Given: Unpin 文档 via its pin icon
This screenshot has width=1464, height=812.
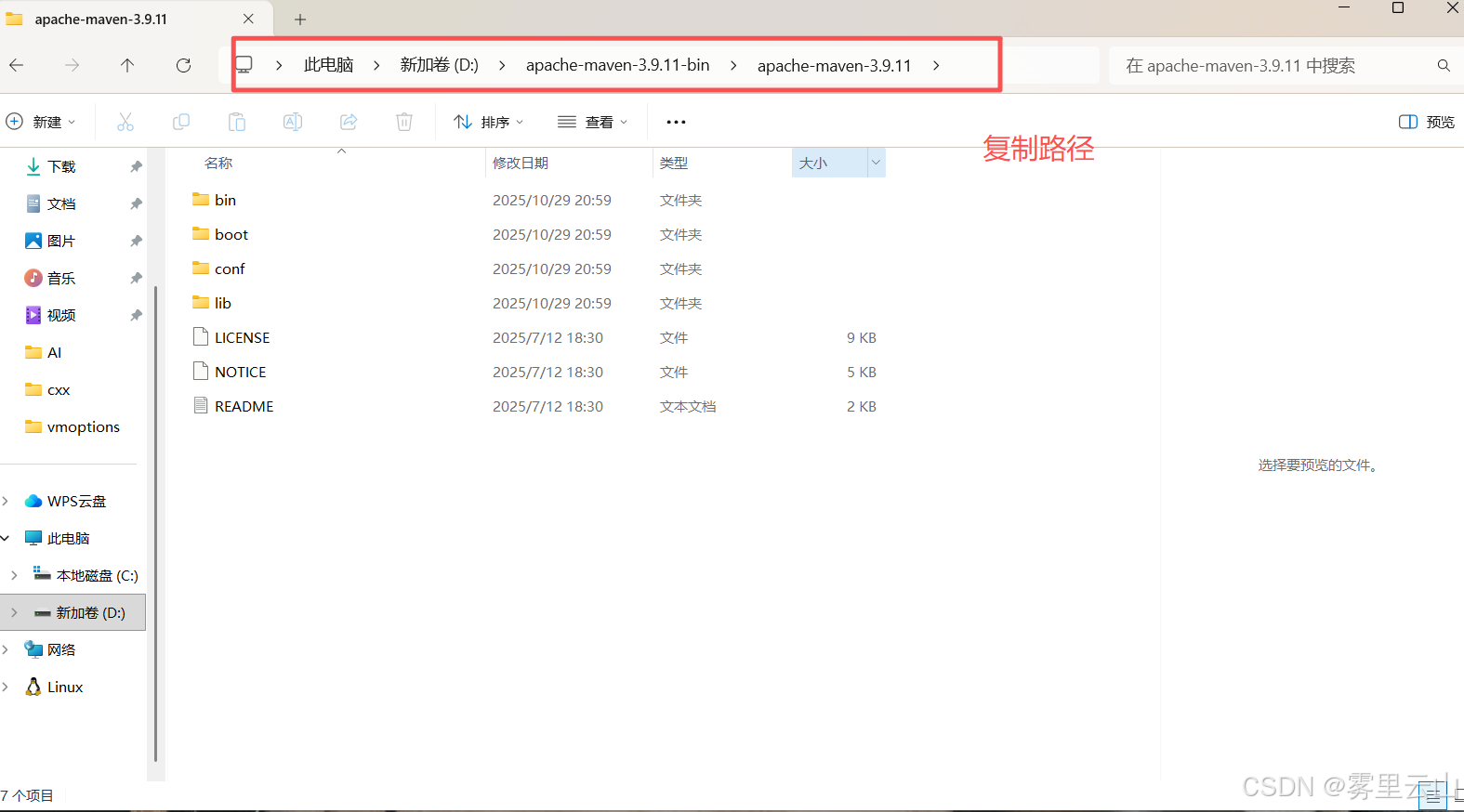Looking at the screenshot, I should 136,203.
